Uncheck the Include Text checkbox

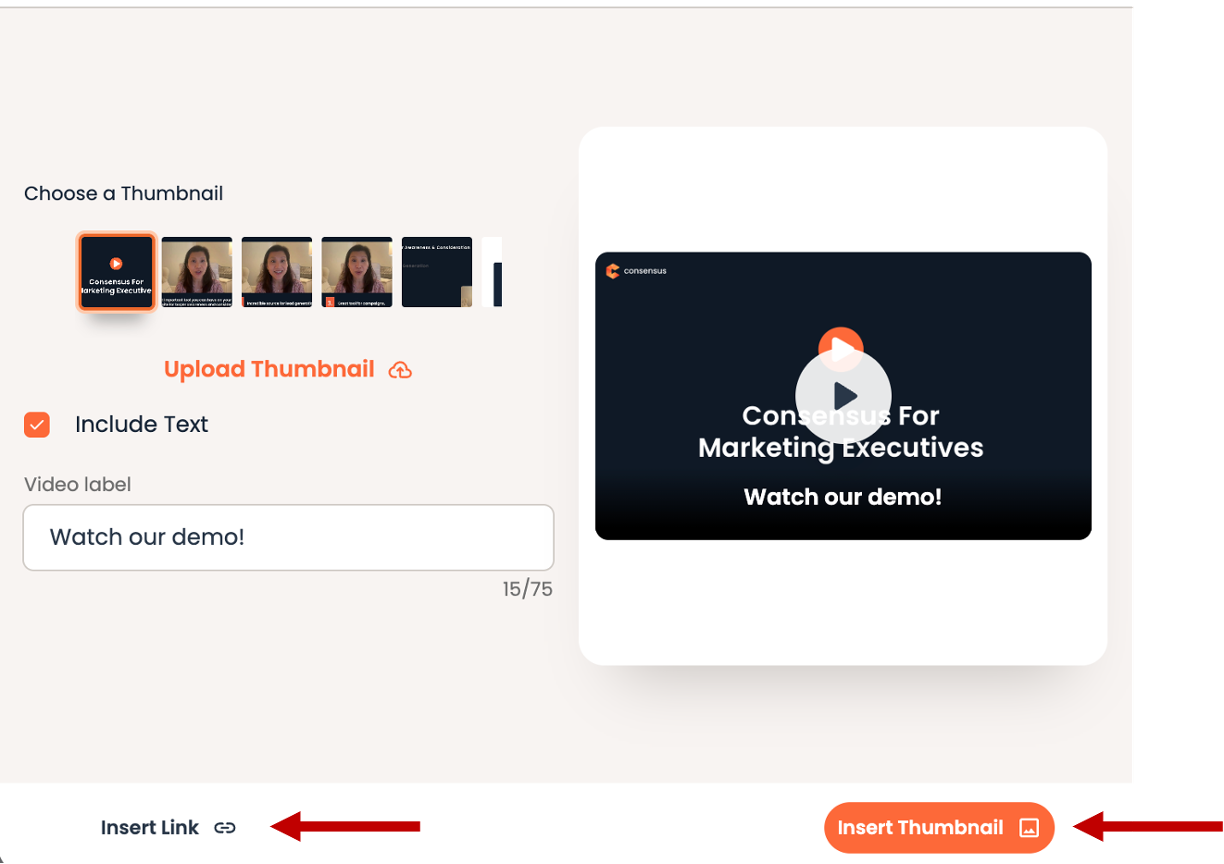tap(37, 425)
